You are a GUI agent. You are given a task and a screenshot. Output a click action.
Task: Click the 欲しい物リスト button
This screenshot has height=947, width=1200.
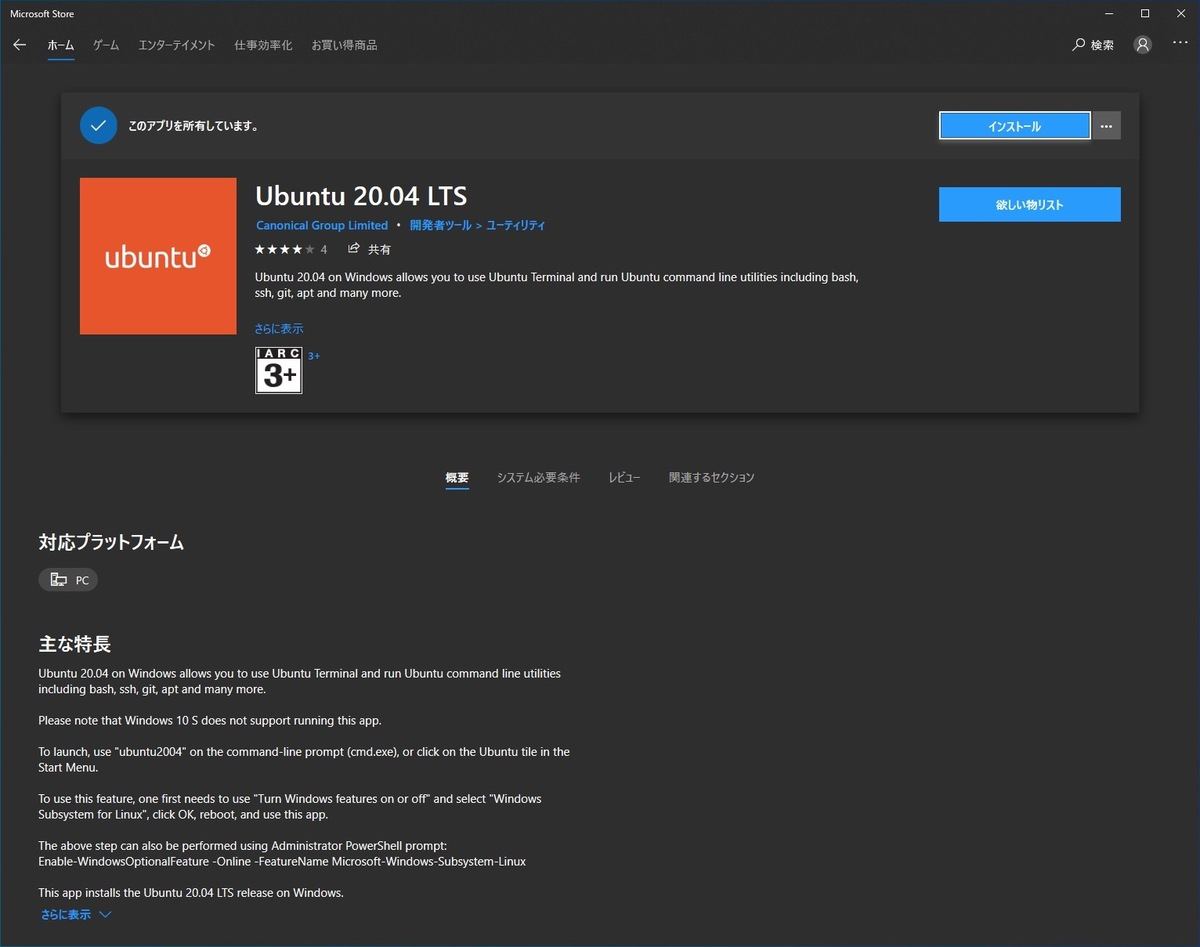[1029, 204]
